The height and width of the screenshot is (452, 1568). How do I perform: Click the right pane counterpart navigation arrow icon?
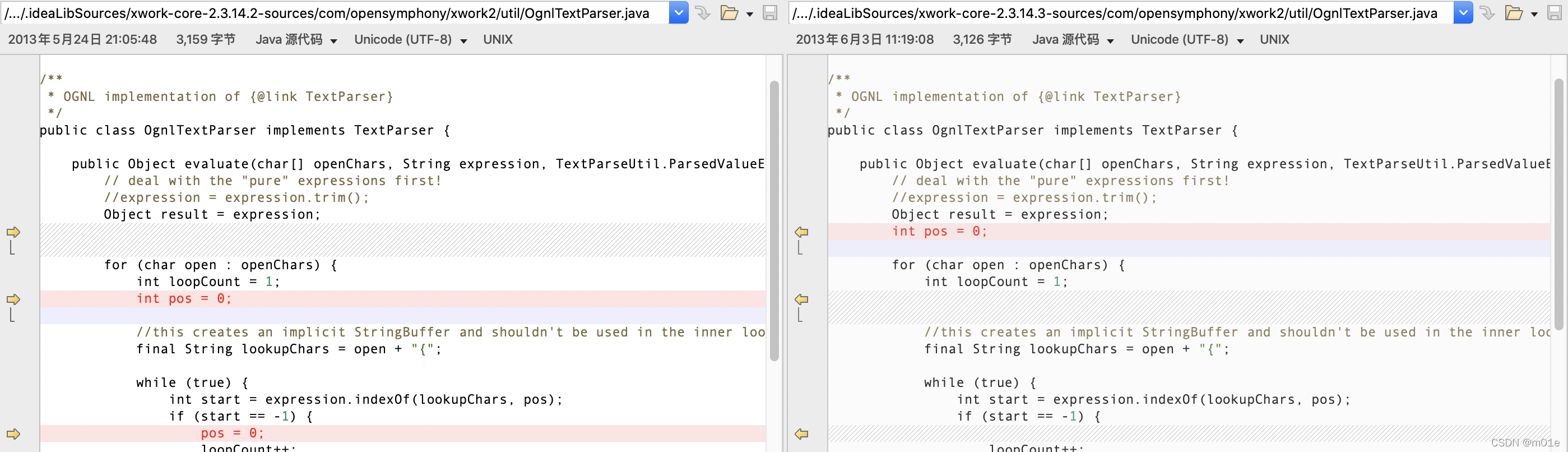click(1488, 13)
